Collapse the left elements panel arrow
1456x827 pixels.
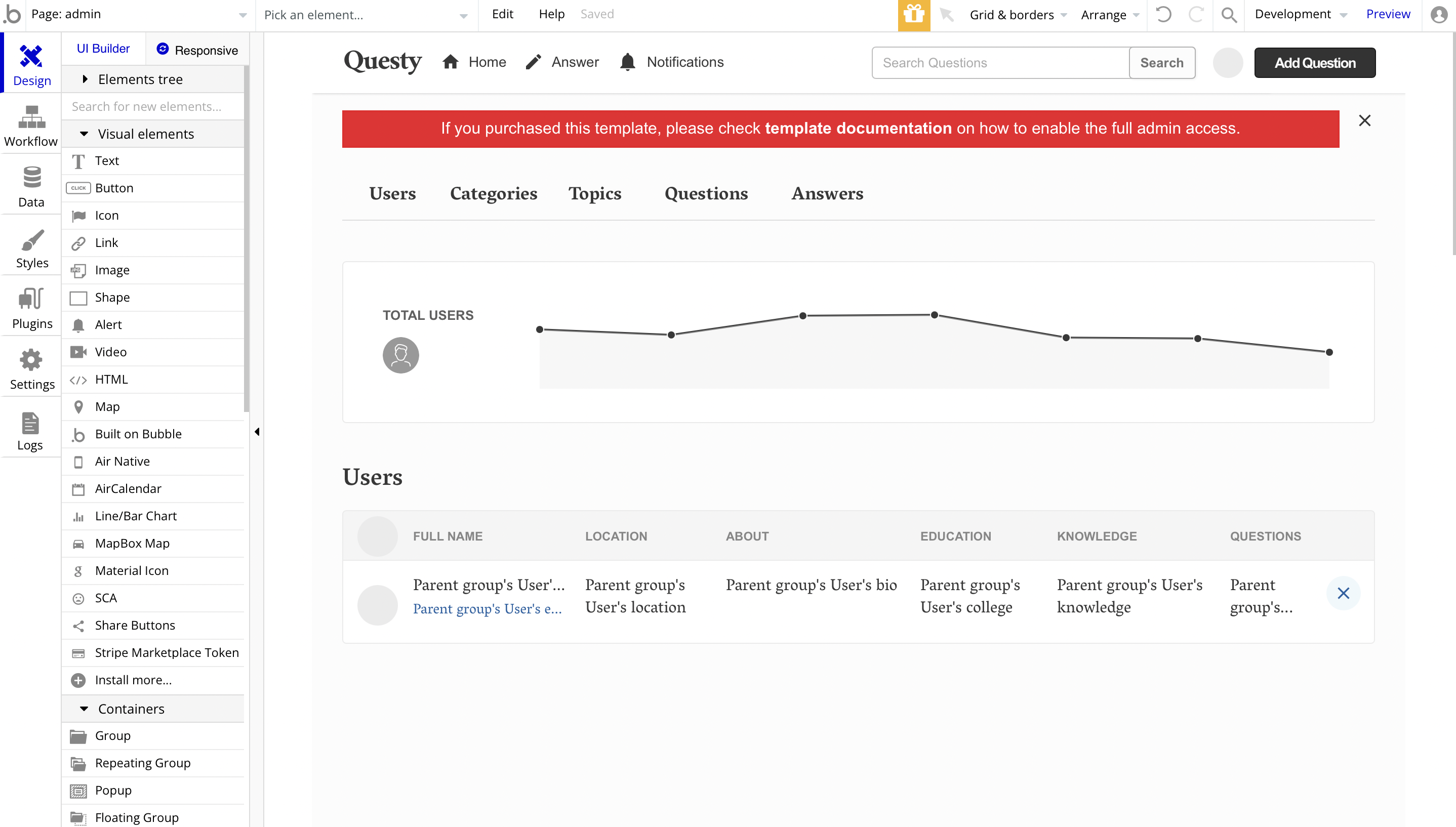pos(257,432)
